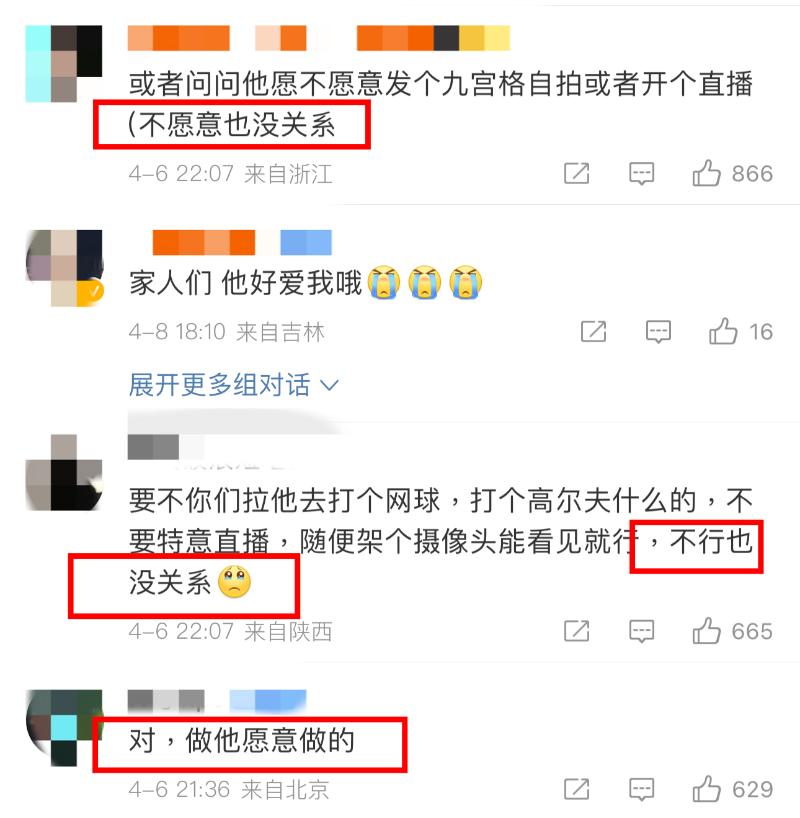800x818 pixels.
Task: Repost the reply from 吉林
Action: tap(594, 331)
